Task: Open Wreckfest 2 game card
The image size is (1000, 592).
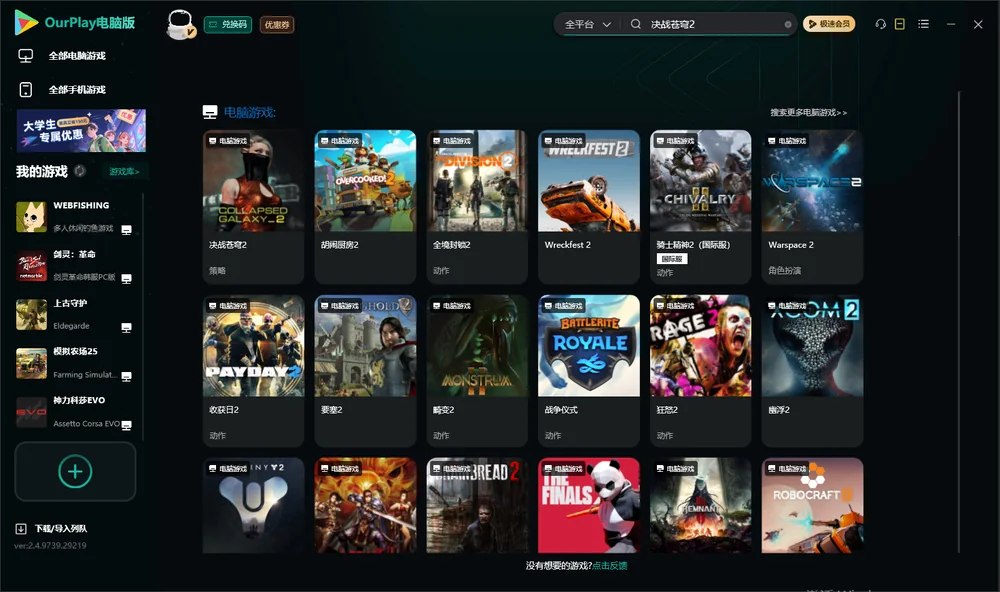Action: (x=589, y=207)
